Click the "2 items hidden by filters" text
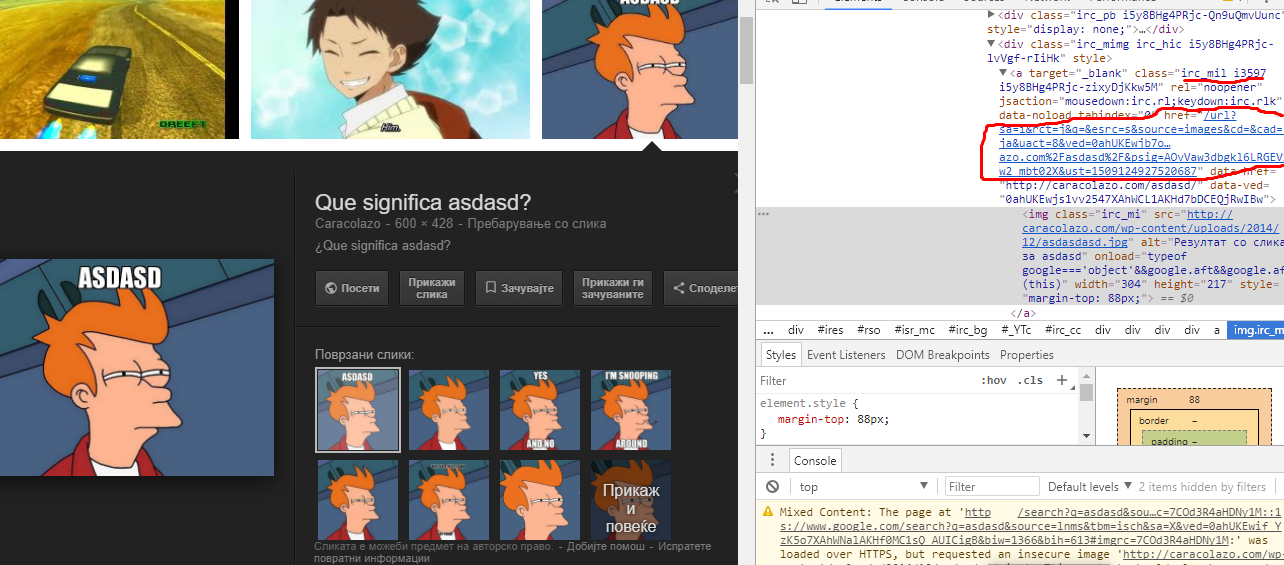Viewport: 1284px width, 565px height. pos(1203,487)
